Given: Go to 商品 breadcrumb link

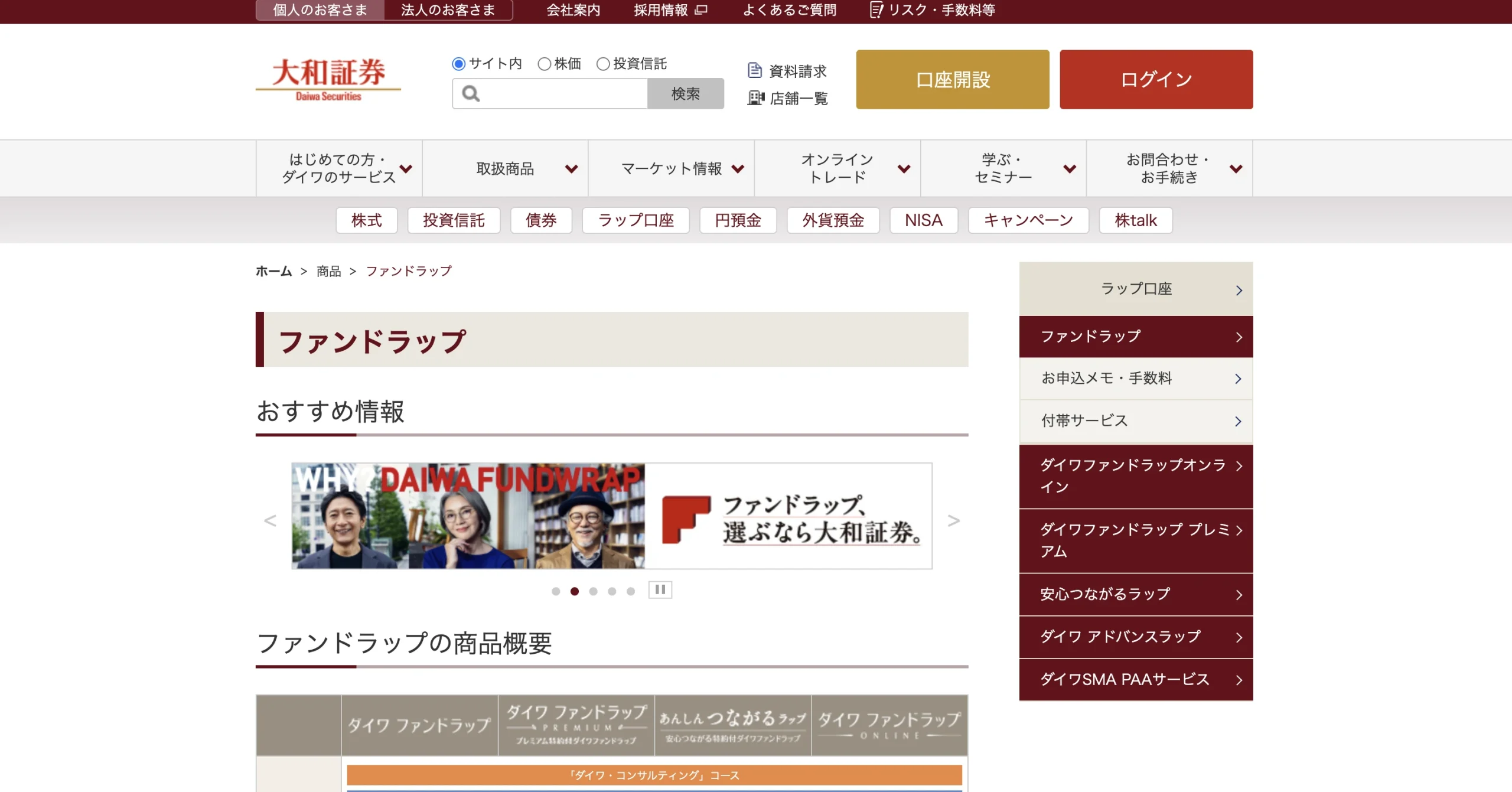Looking at the screenshot, I should coord(329,271).
